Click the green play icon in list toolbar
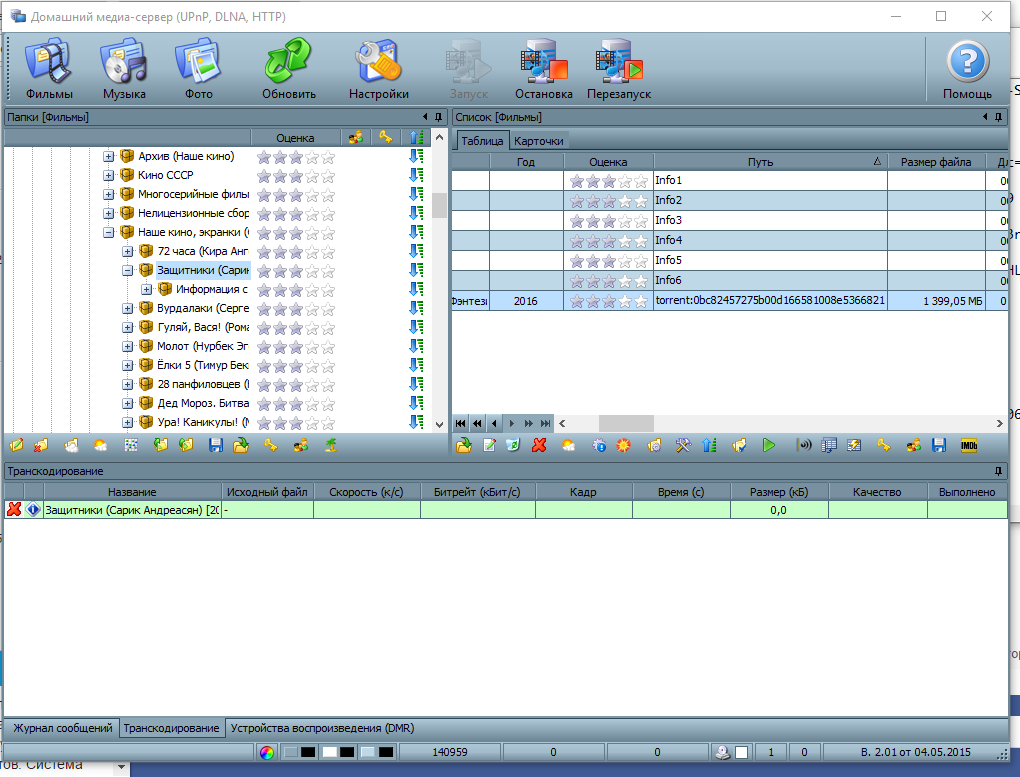The width and height of the screenshot is (1020, 777). tap(768, 446)
